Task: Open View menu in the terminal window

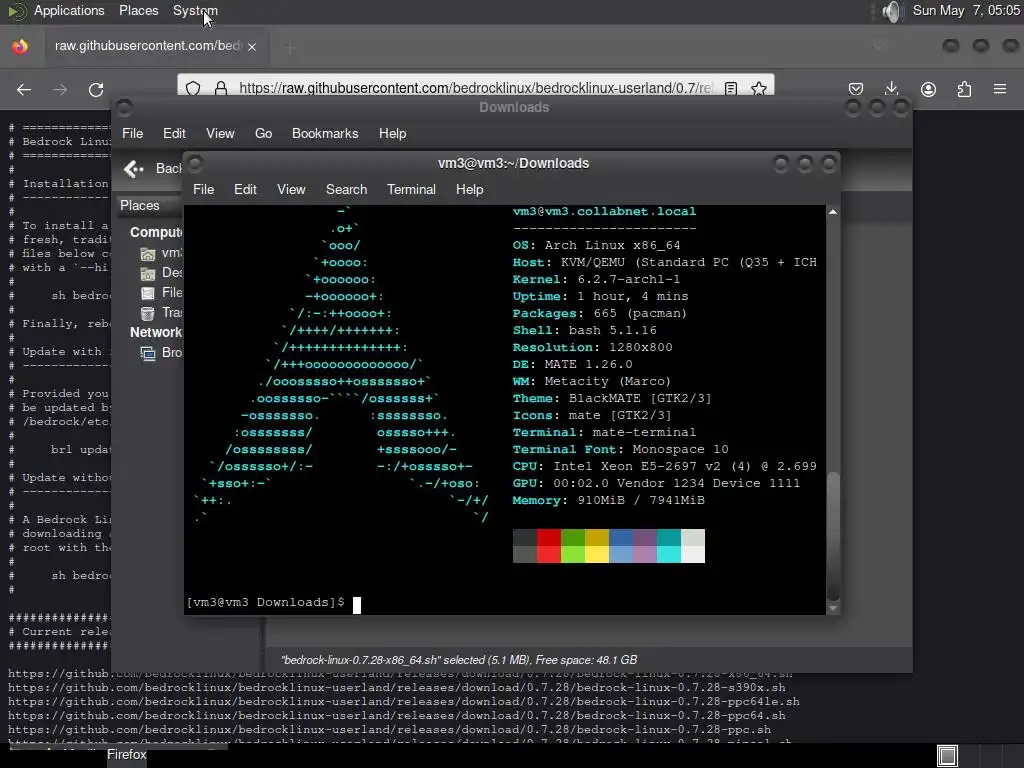Action: pos(291,189)
